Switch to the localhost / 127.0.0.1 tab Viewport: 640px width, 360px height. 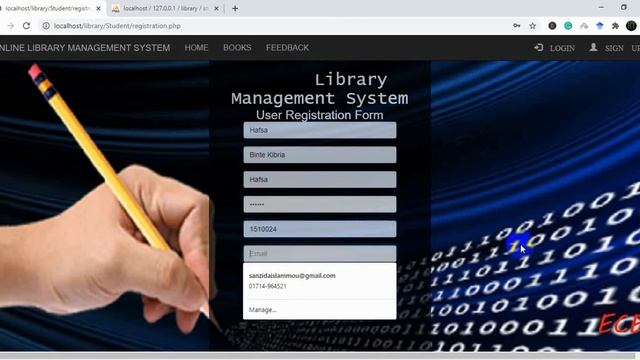[166, 8]
